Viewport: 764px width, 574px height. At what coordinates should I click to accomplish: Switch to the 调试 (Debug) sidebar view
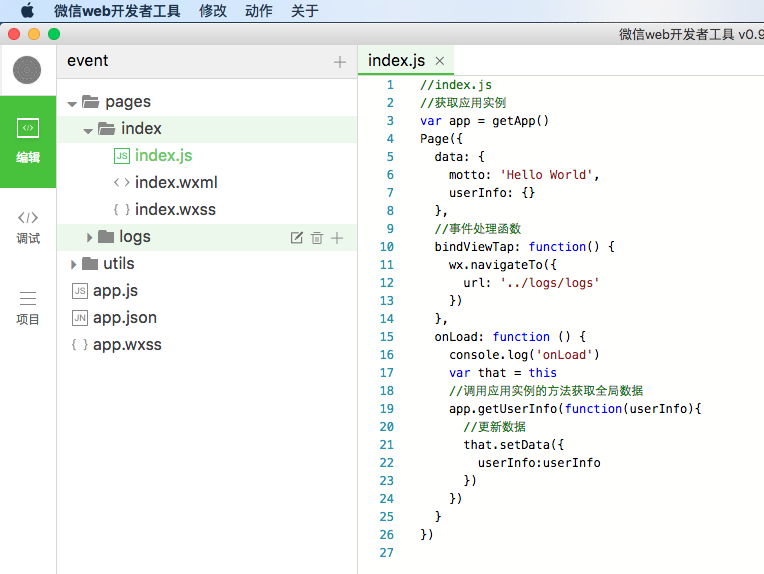point(28,228)
